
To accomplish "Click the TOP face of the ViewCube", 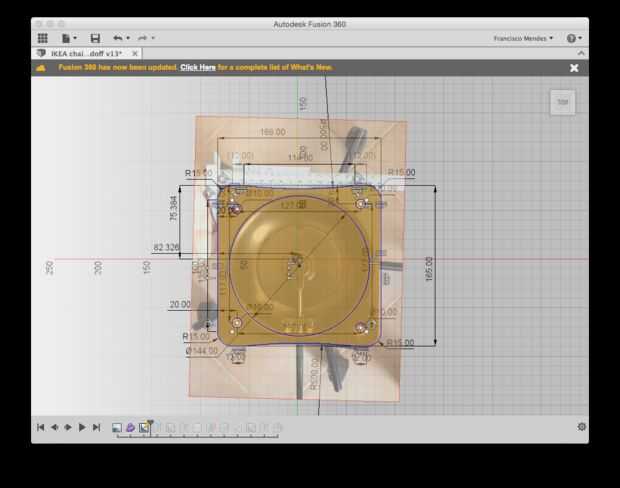I will [x=562, y=102].
